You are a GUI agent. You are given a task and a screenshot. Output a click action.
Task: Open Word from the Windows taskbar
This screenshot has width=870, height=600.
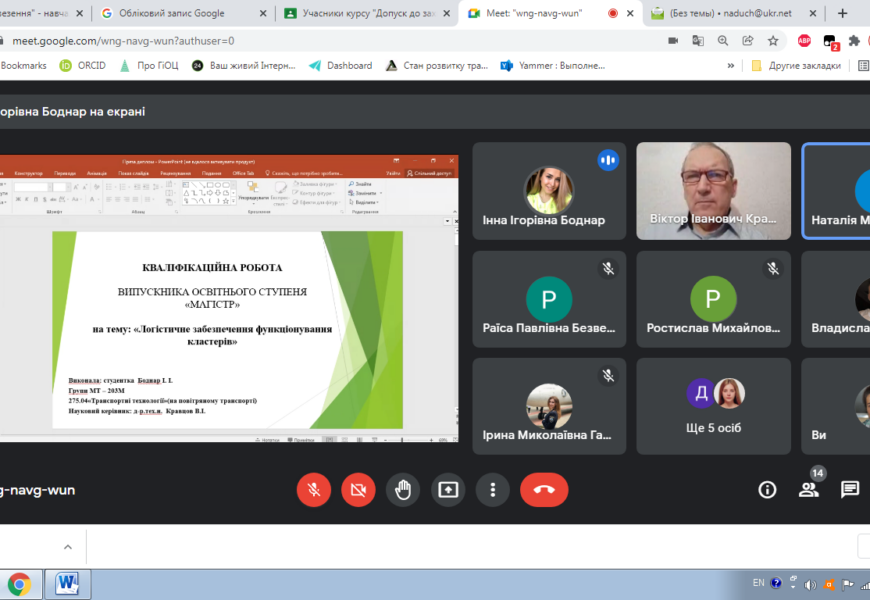coord(67,583)
